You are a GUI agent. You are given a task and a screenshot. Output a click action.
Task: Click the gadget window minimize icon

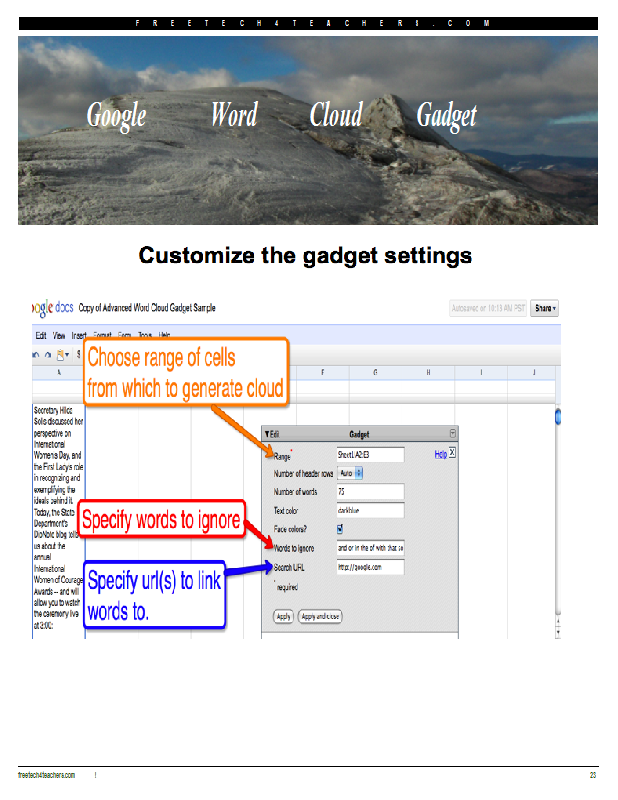click(x=452, y=434)
